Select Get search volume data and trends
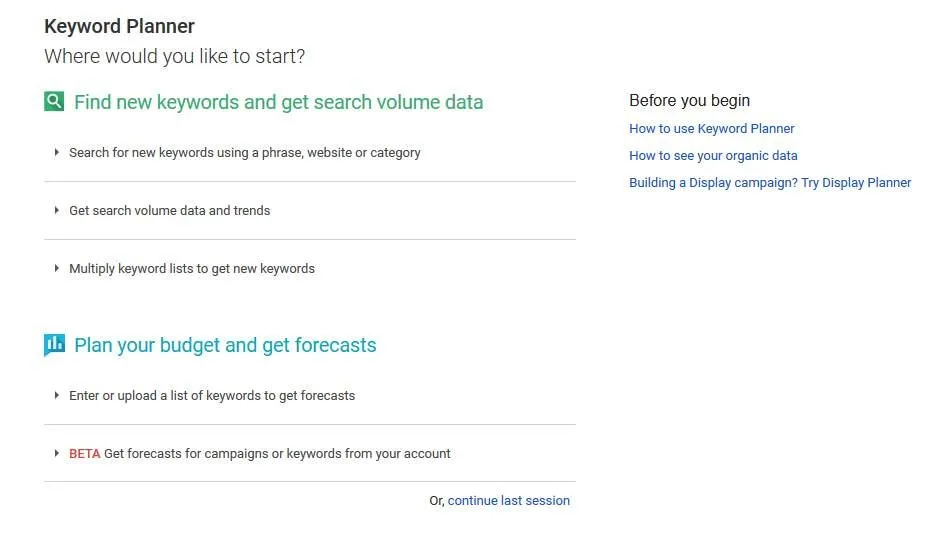Screen dimensions: 934x543 [170, 210]
